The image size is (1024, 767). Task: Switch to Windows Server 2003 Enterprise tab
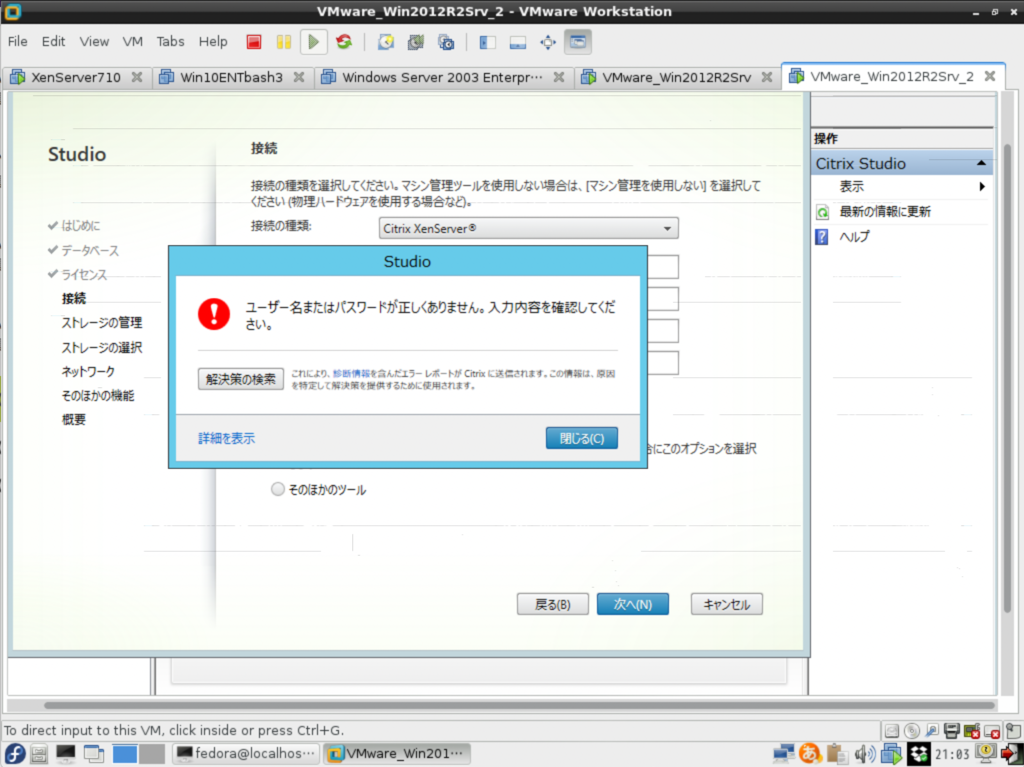(442, 77)
